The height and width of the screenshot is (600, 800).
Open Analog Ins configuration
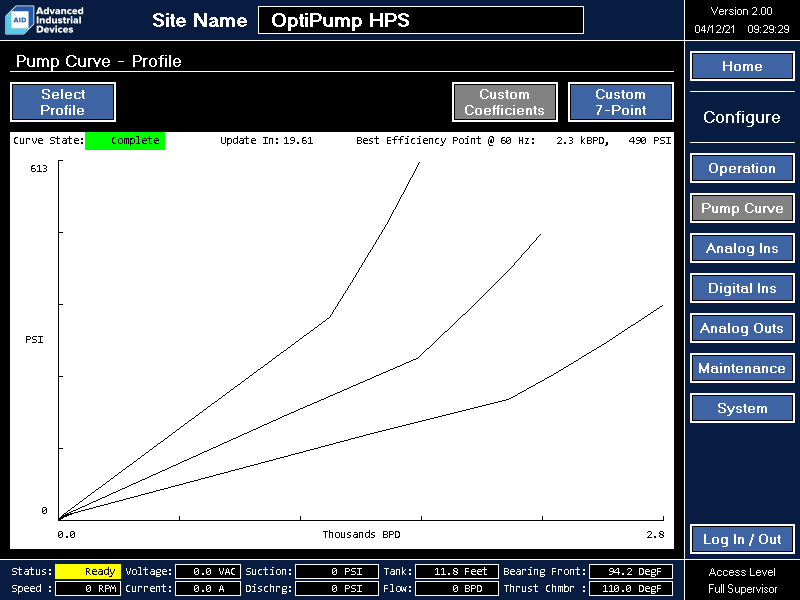click(x=742, y=248)
